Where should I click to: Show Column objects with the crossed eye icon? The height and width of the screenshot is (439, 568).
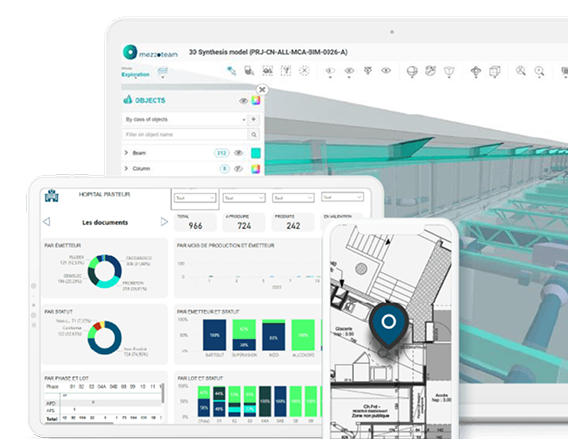tap(238, 169)
